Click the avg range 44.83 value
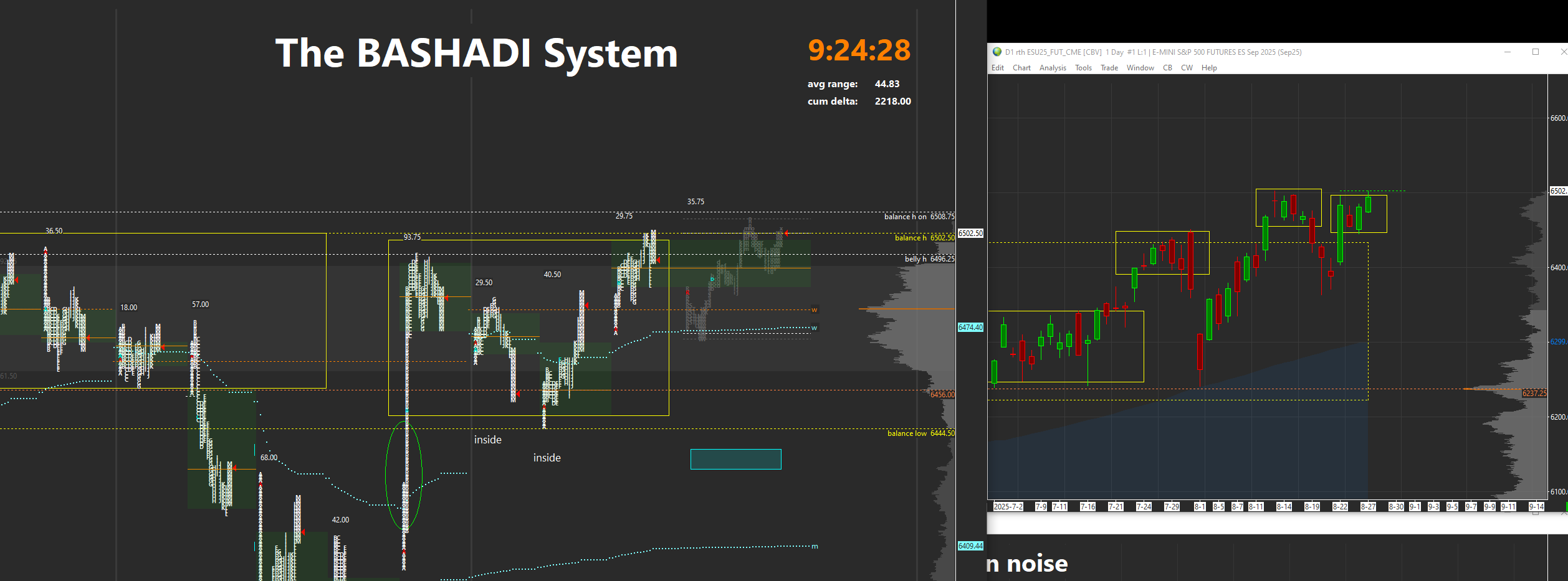This screenshot has height=581, width=1568. pyautogui.click(x=887, y=84)
